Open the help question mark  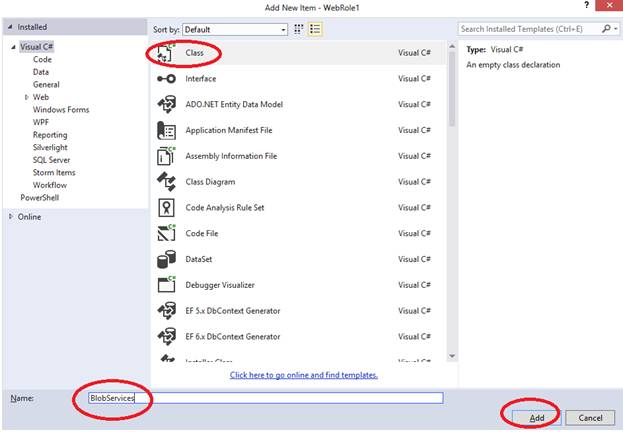(586, 5)
